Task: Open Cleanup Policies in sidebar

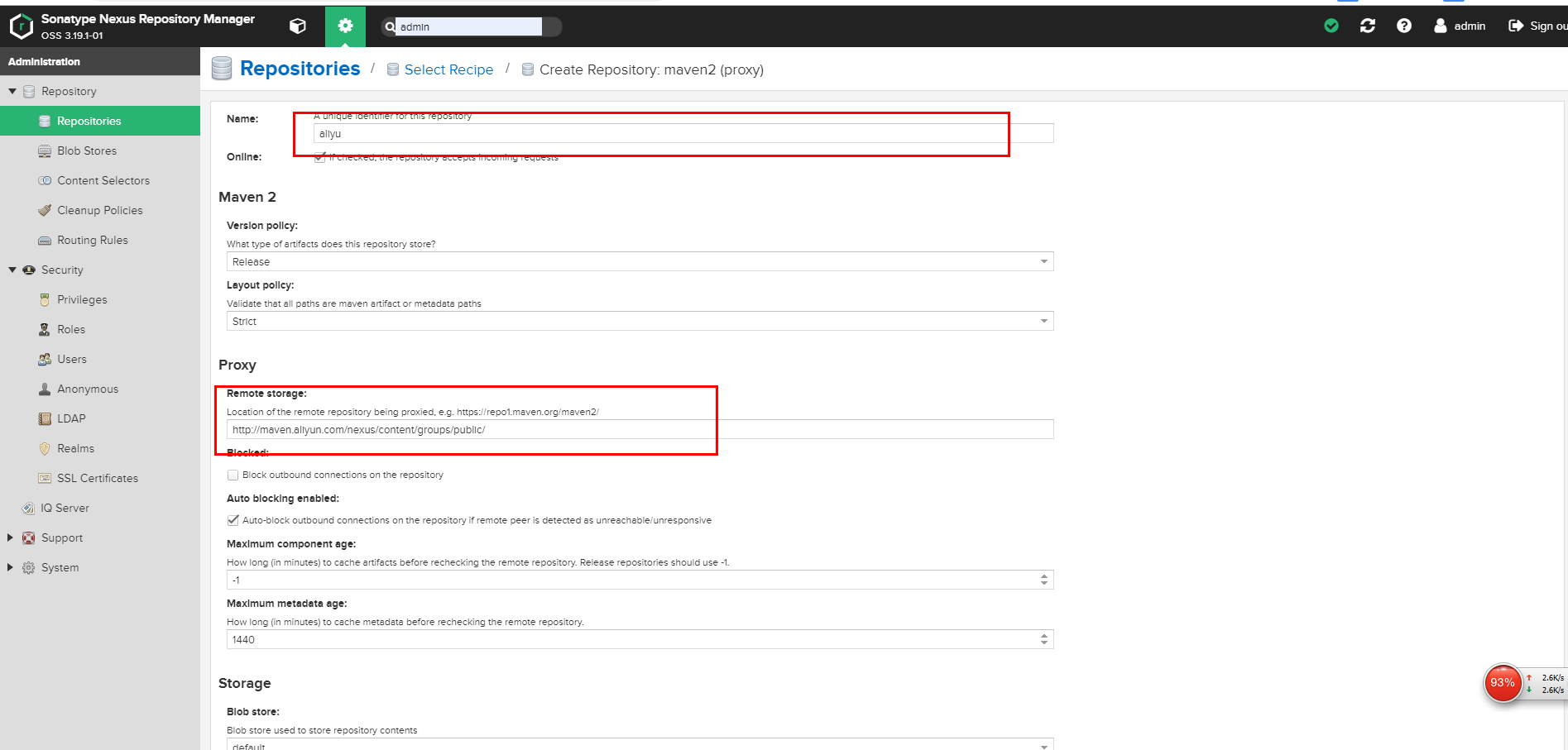Action: (100, 210)
